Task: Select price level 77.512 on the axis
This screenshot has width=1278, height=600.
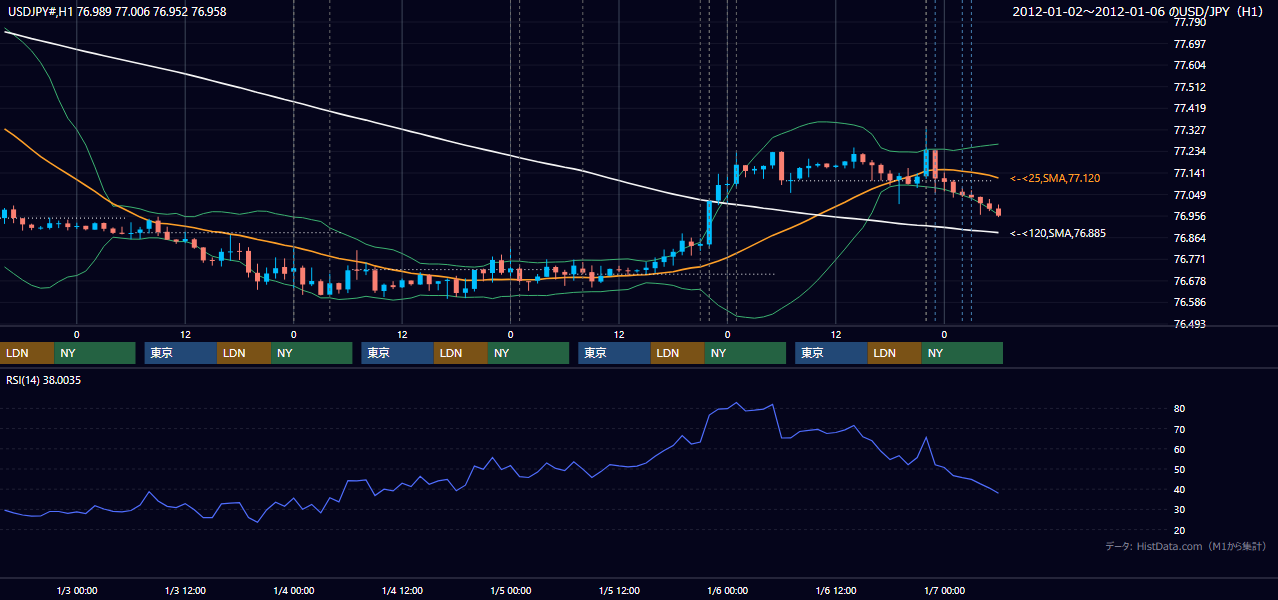Action: [1190, 87]
